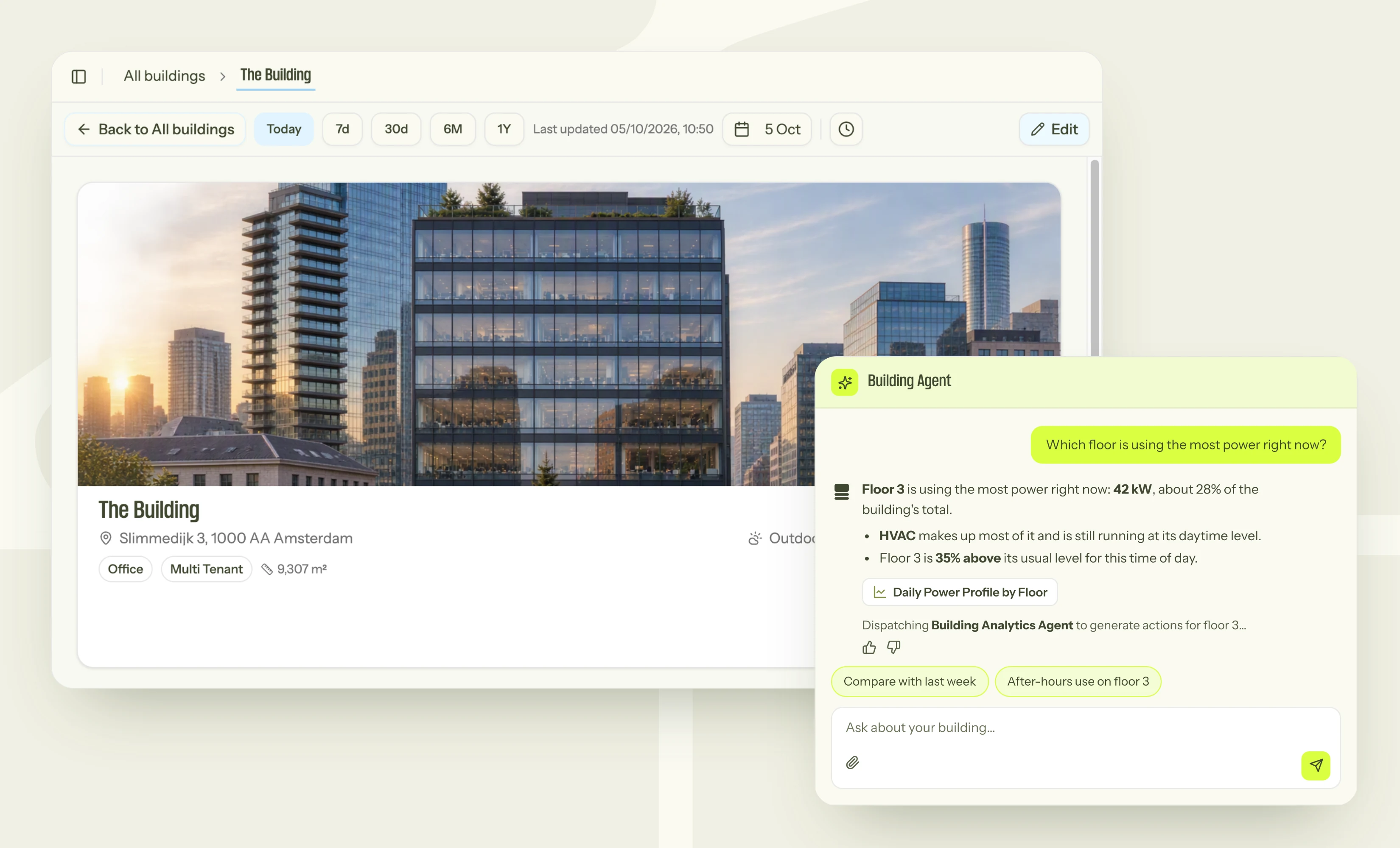Click the Office tag
This screenshot has height=848, width=1400.
[x=126, y=569]
